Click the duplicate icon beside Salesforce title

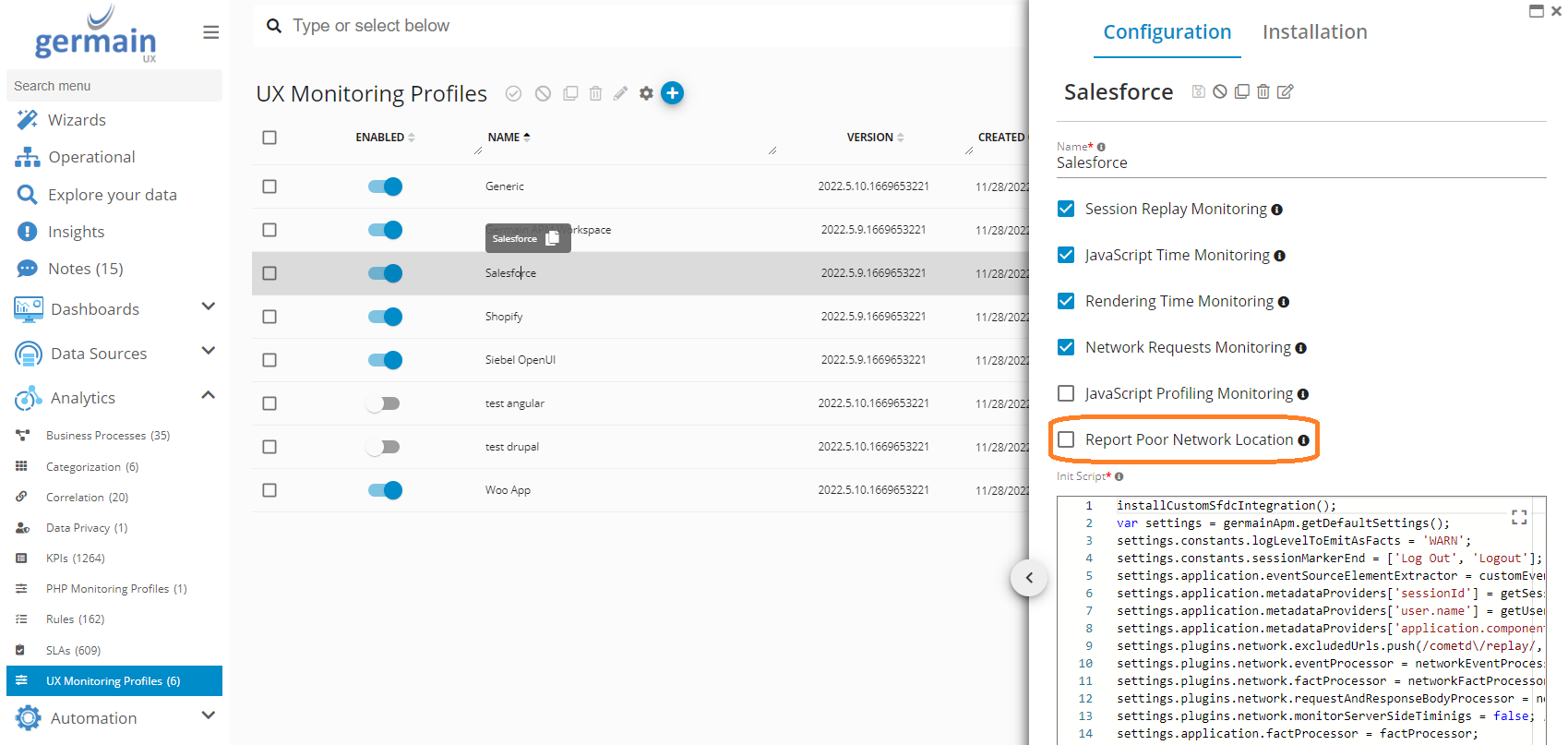pos(1242,91)
